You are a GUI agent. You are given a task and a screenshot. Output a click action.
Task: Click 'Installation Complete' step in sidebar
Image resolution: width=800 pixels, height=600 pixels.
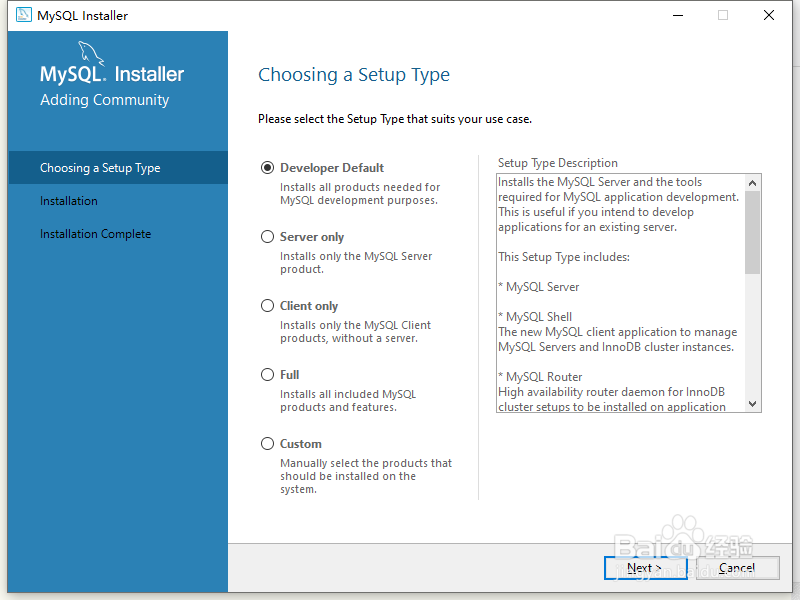(x=95, y=233)
